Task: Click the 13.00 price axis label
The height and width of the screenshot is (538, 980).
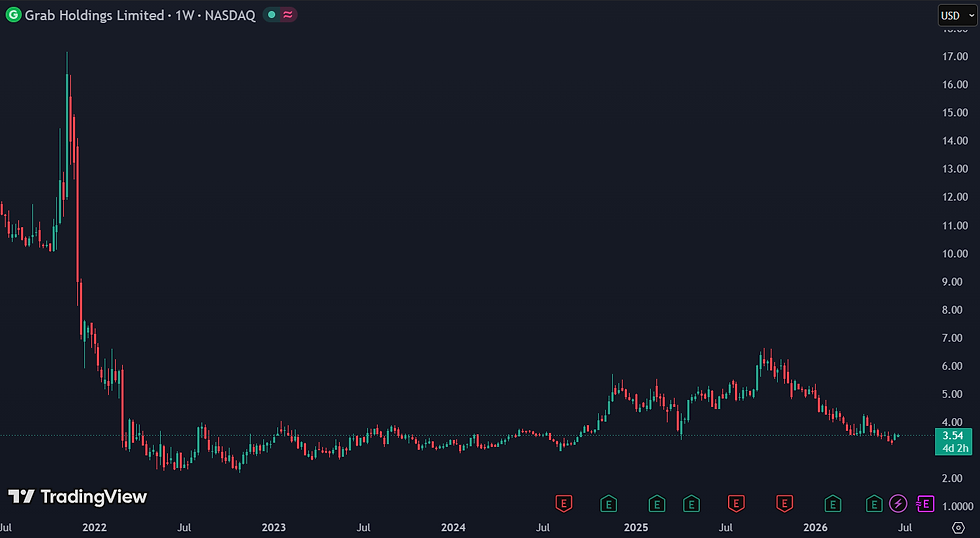Action: 955,169
